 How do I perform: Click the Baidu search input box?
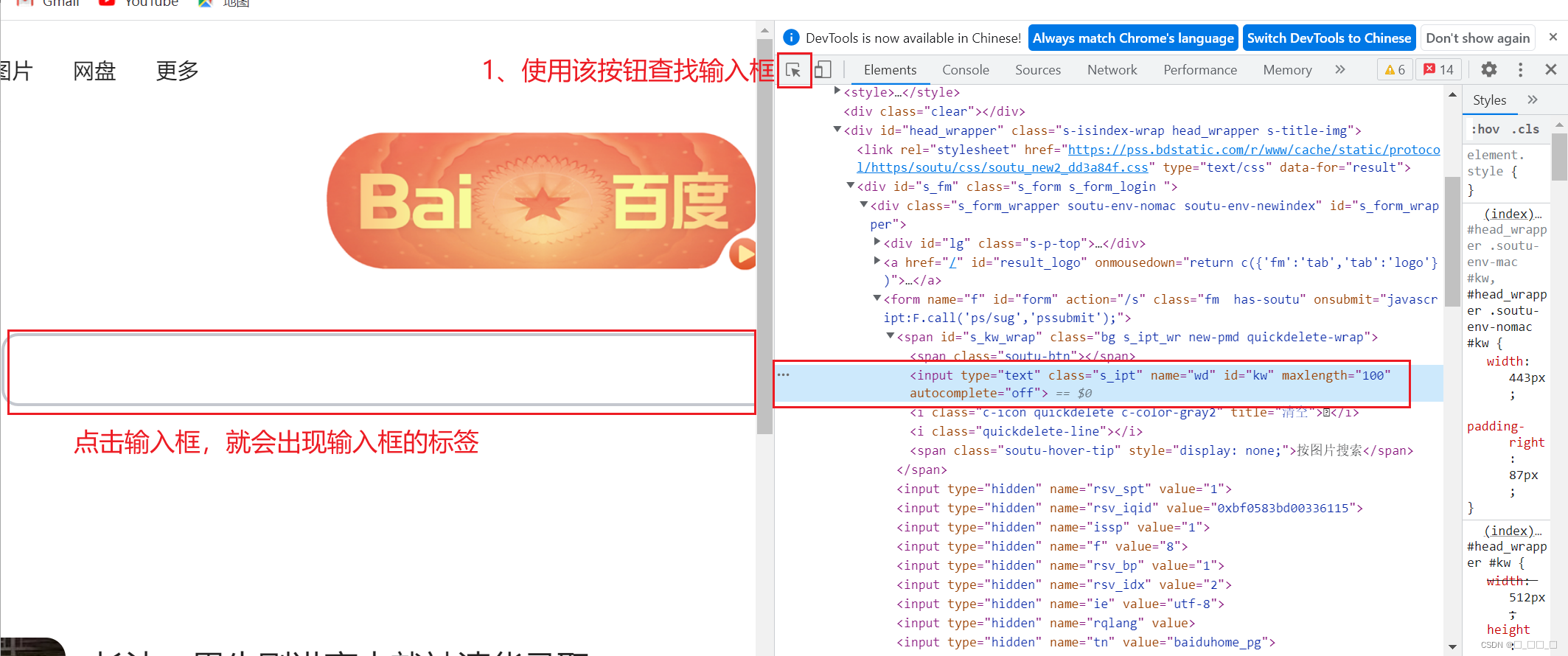(381, 370)
